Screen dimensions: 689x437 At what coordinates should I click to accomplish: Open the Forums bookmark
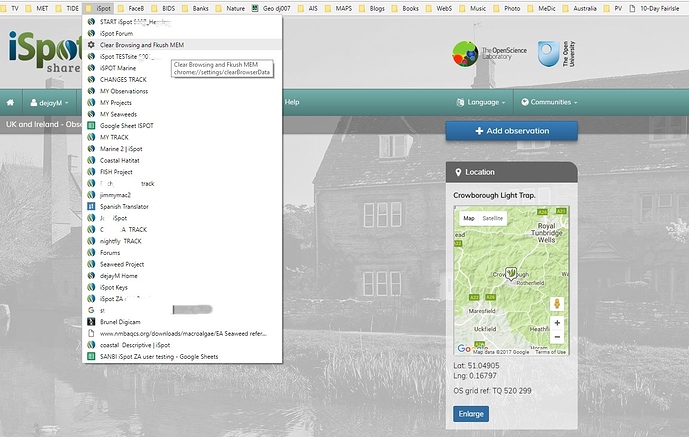(182, 253)
